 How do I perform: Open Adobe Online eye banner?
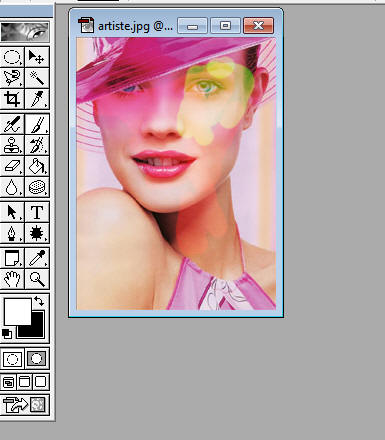click(x=25, y=32)
